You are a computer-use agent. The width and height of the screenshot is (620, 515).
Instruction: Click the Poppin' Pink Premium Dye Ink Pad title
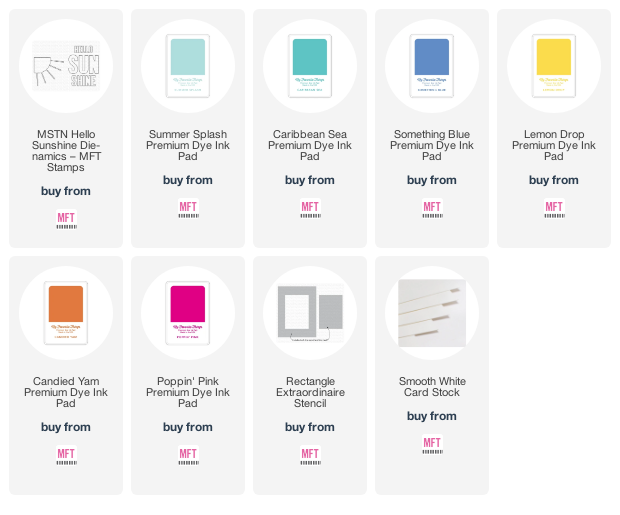click(188, 392)
